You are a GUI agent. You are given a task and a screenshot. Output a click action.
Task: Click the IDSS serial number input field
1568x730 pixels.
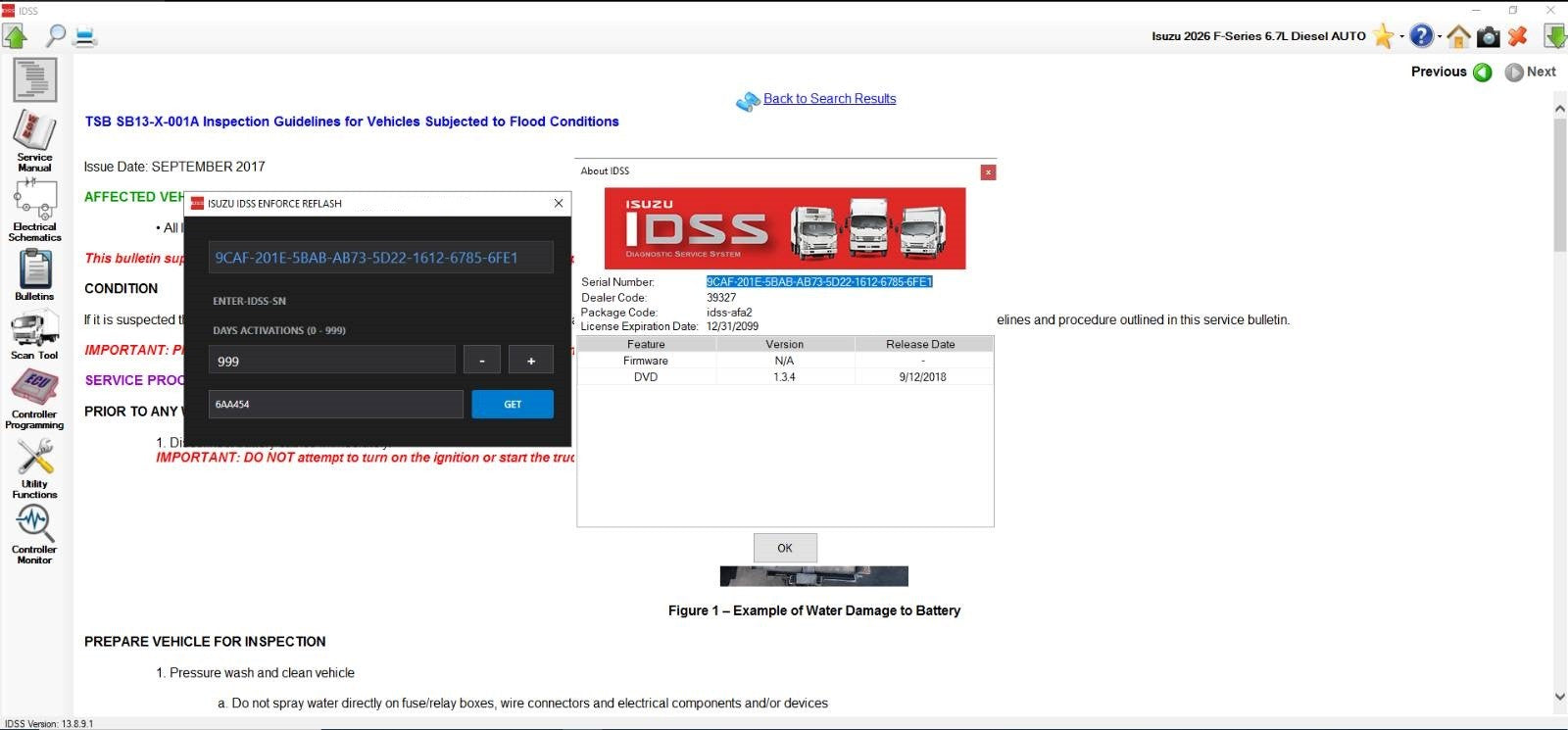click(380, 258)
